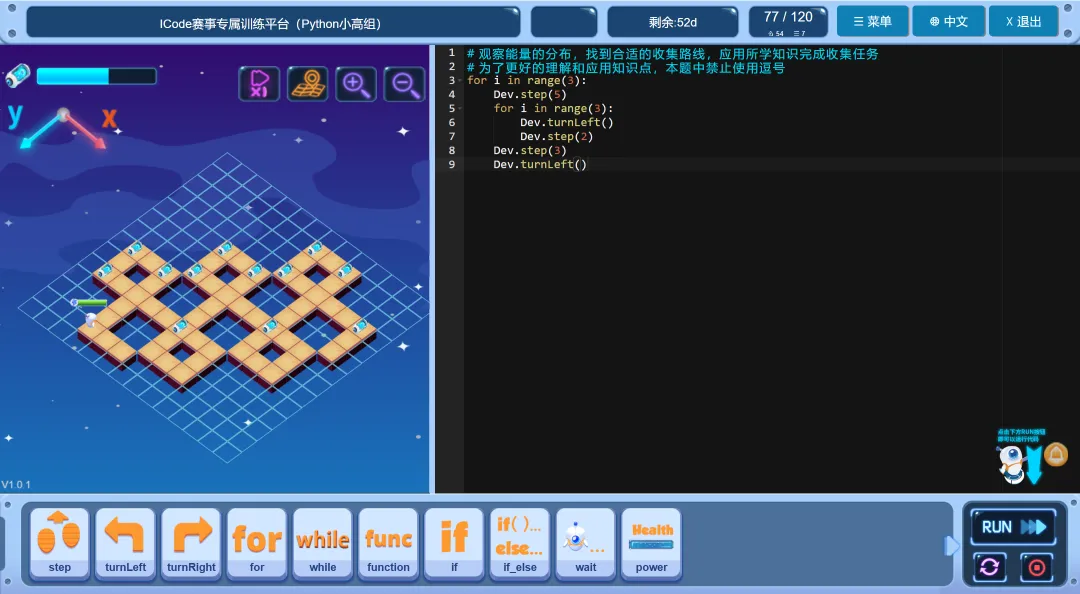Viewport: 1080px width, 594px height.
Task: Toggle the x1 playback speed button
Action: pyautogui.click(x=259, y=84)
